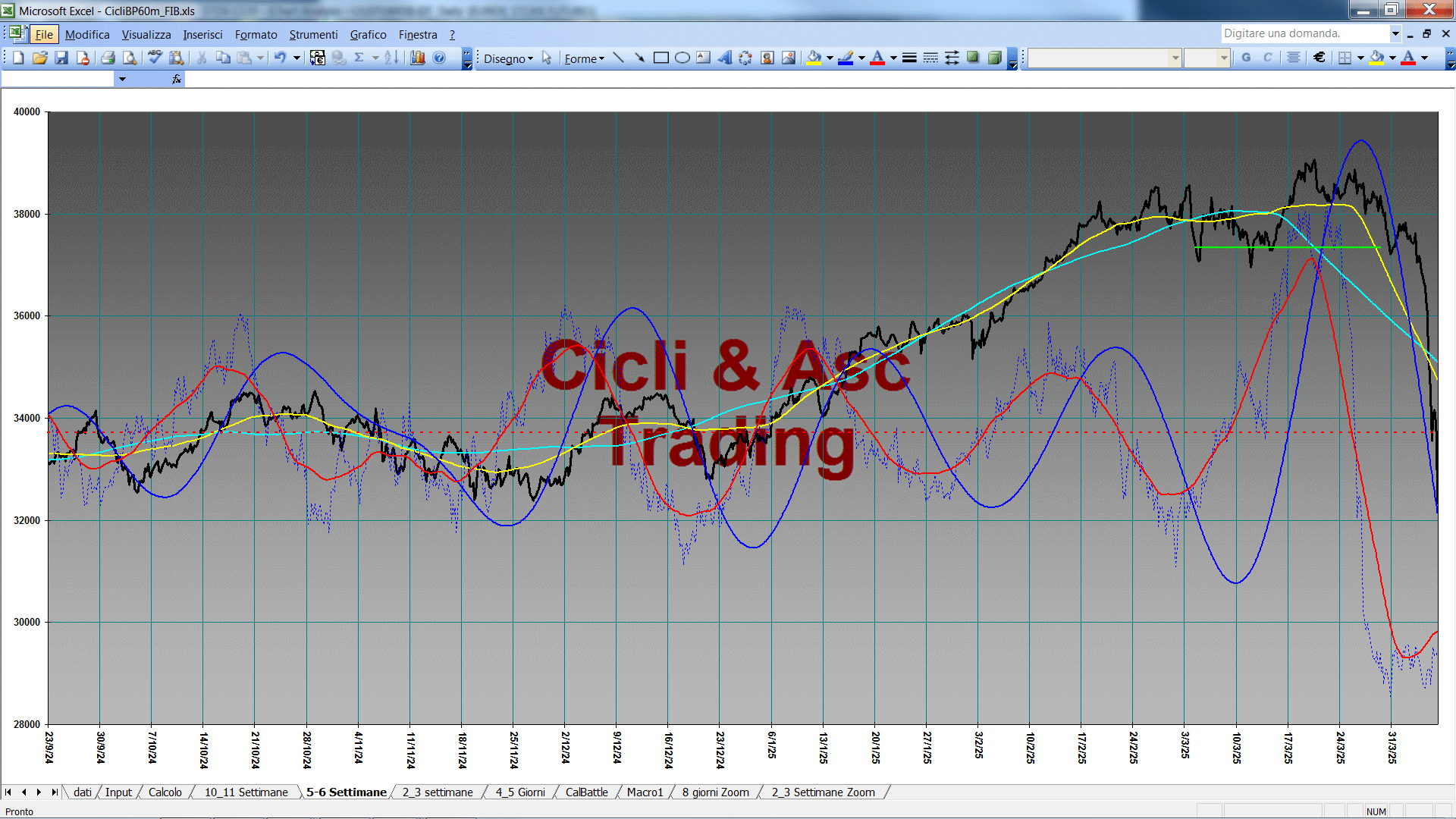Open the Disegno dropdown menu
The height and width of the screenshot is (819, 1456).
[508, 58]
